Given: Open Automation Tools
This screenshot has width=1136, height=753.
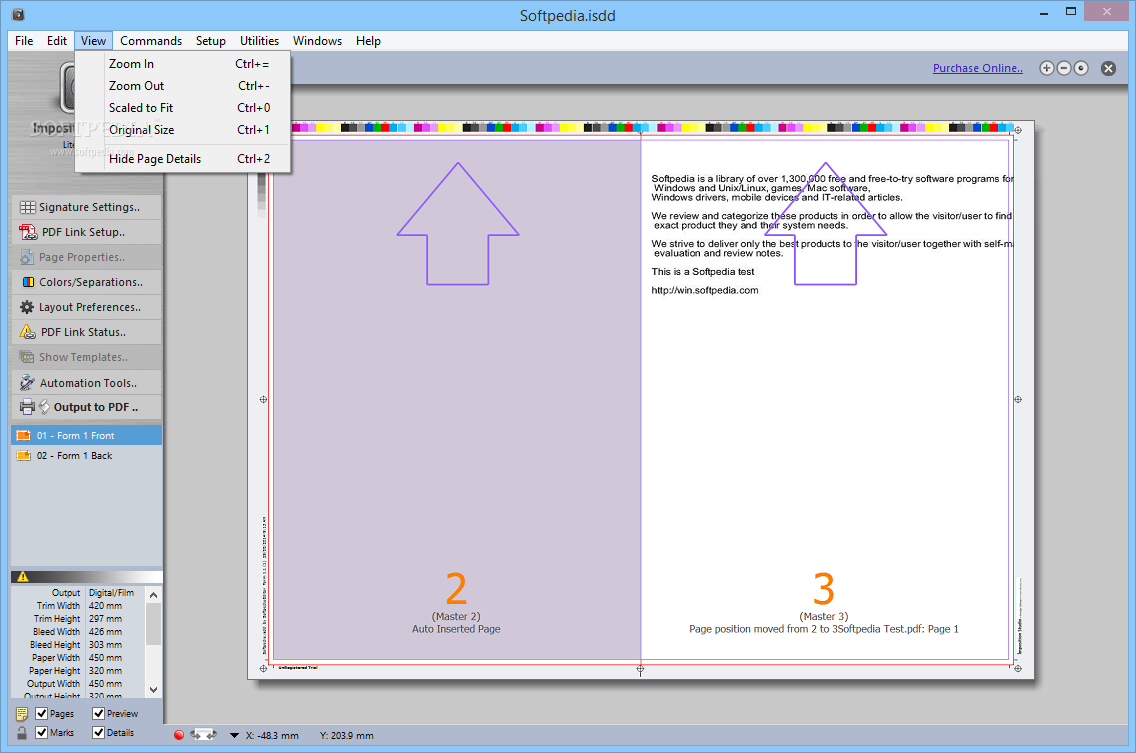Looking at the screenshot, I should (87, 383).
